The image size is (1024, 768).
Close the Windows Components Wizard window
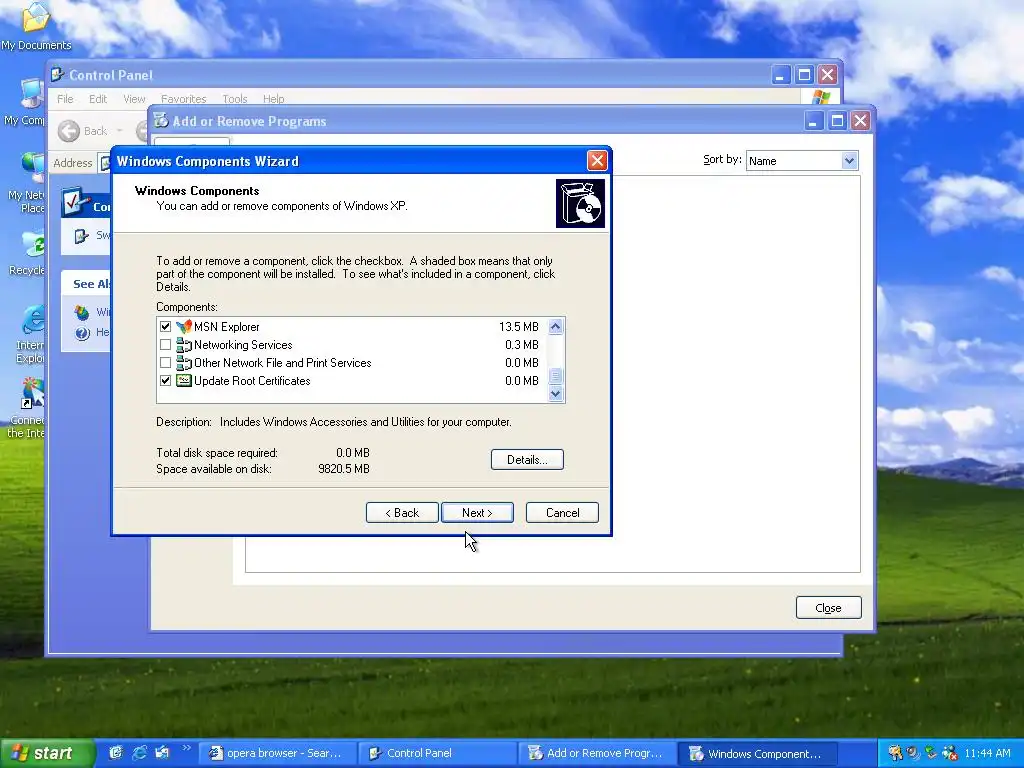[x=597, y=161]
